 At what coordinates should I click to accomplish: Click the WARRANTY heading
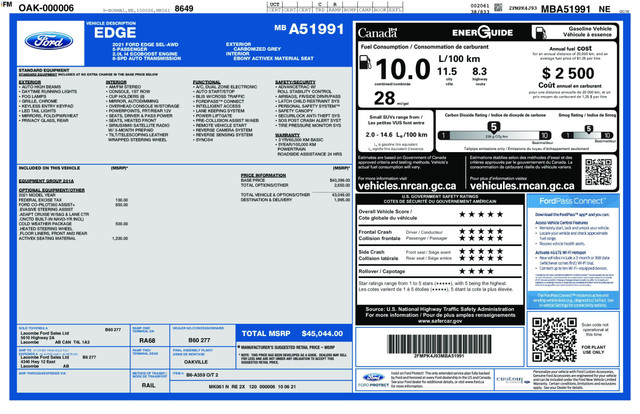click(x=287, y=135)
